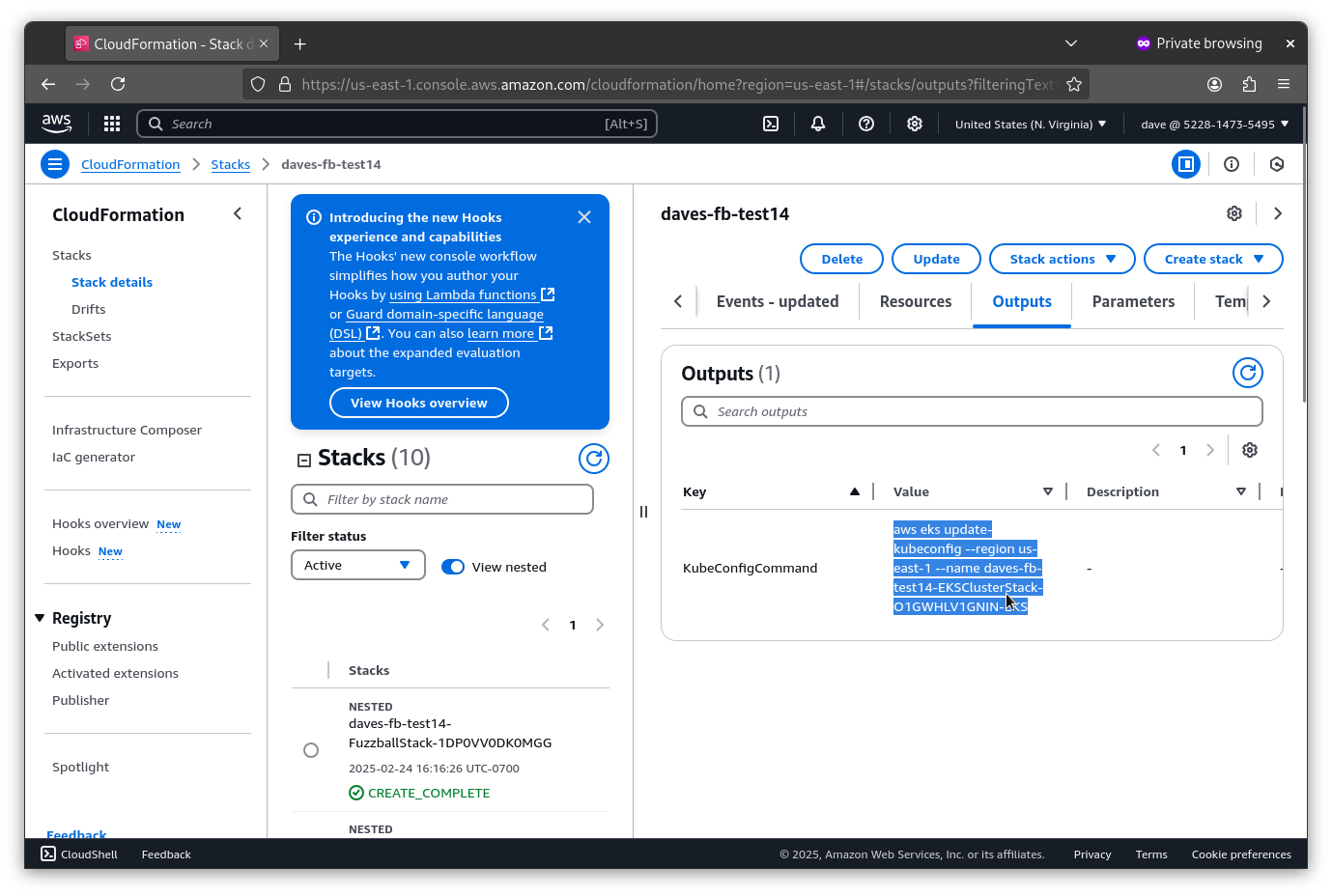Image resolution: width=1332 pixels, height=896 pixels.
Task: Open the dave account menu
Action: 1214,124
